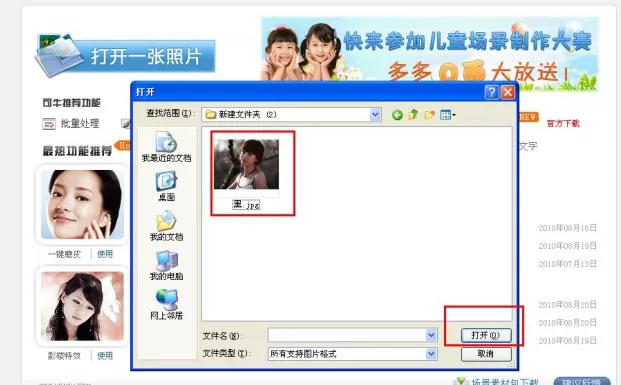The height and width of the screenshot is (385, 621).
Task: Click the 批量处理 feature in main window
Action: pos(70,124)
